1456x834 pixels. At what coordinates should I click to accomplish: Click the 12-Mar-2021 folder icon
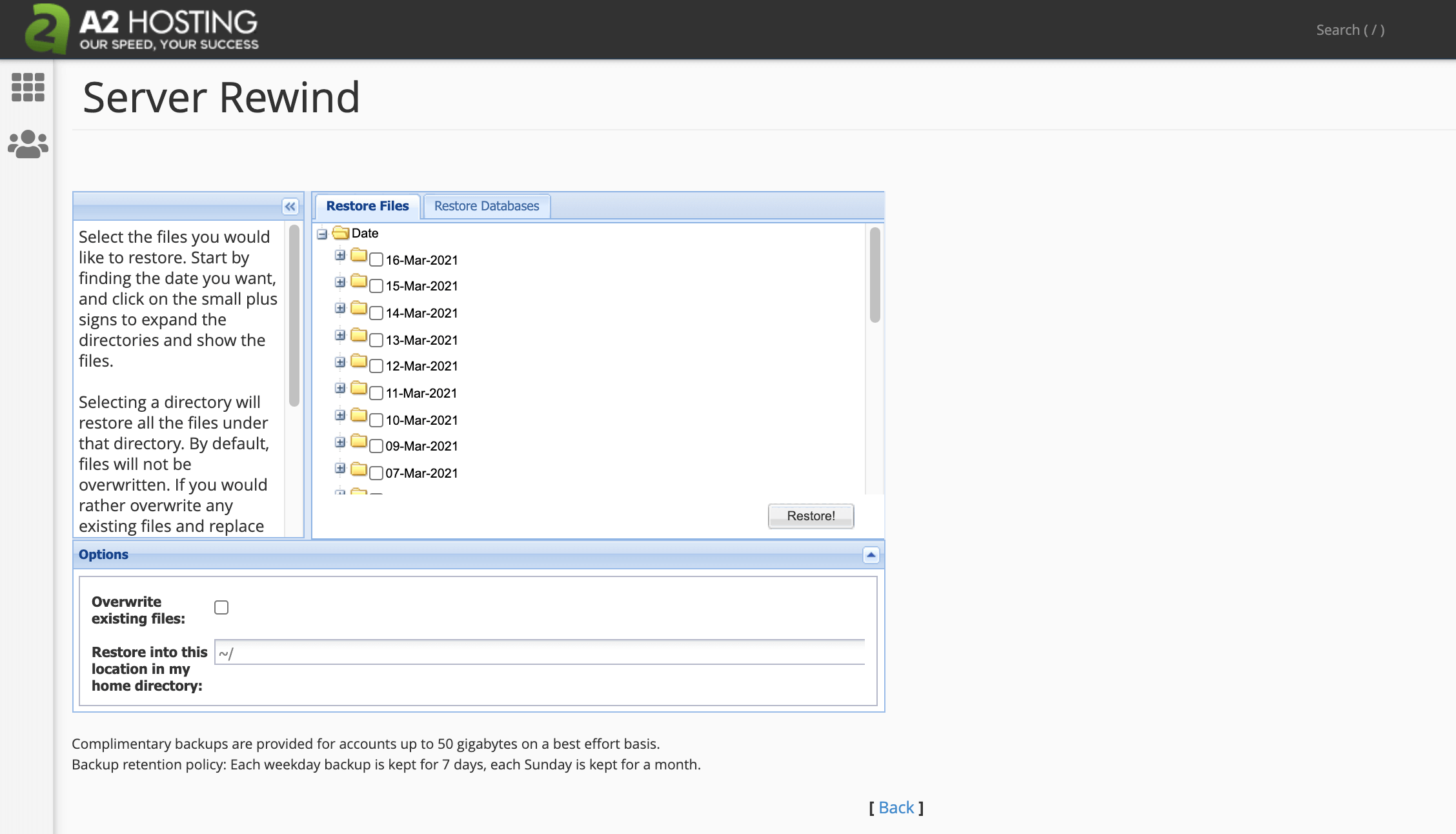[x=359, y=361]
